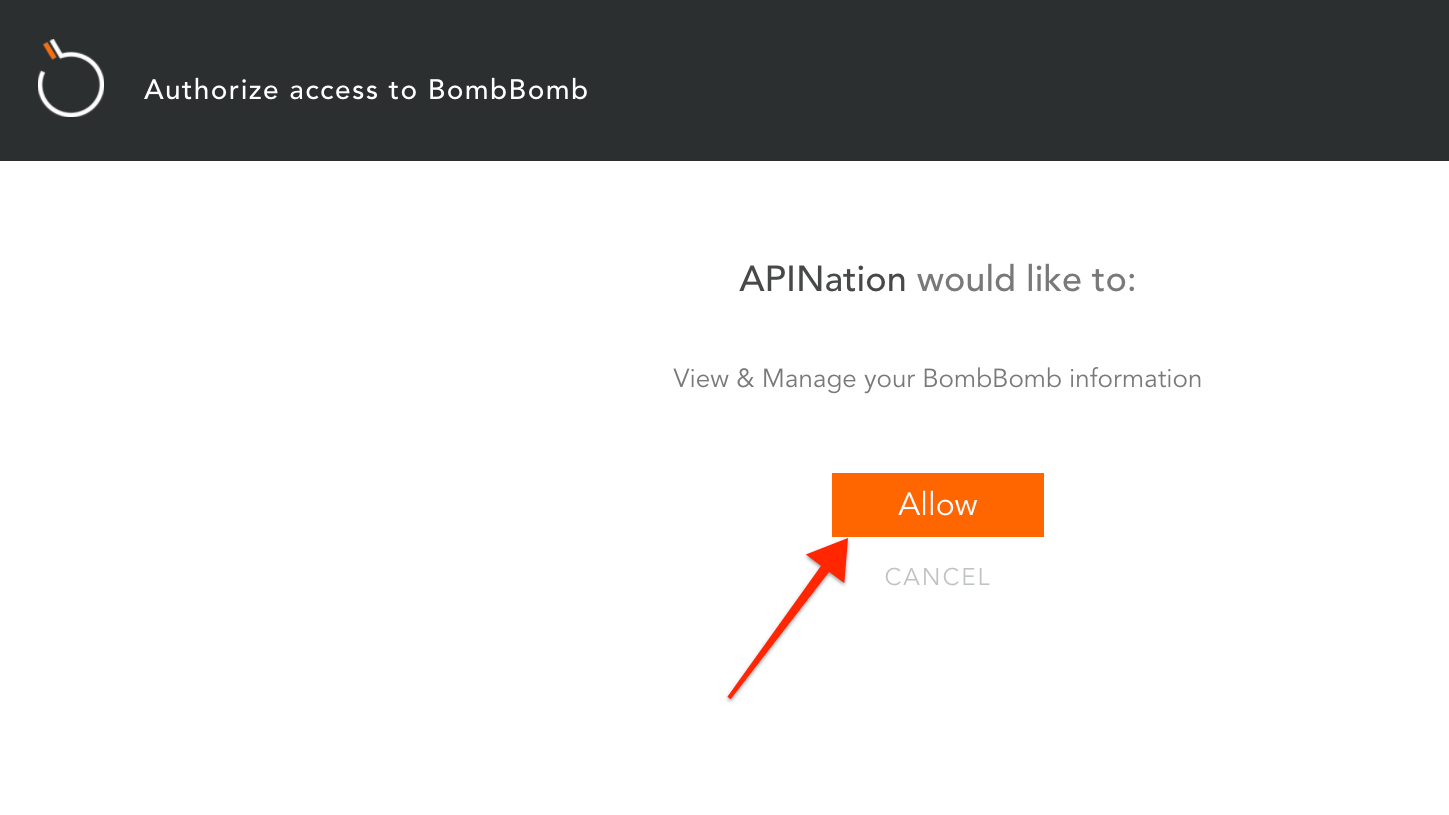Viewport: 1449px width, 815px height.
Task: Click the word 'Authorize' in the header
Action: (211, 90)
